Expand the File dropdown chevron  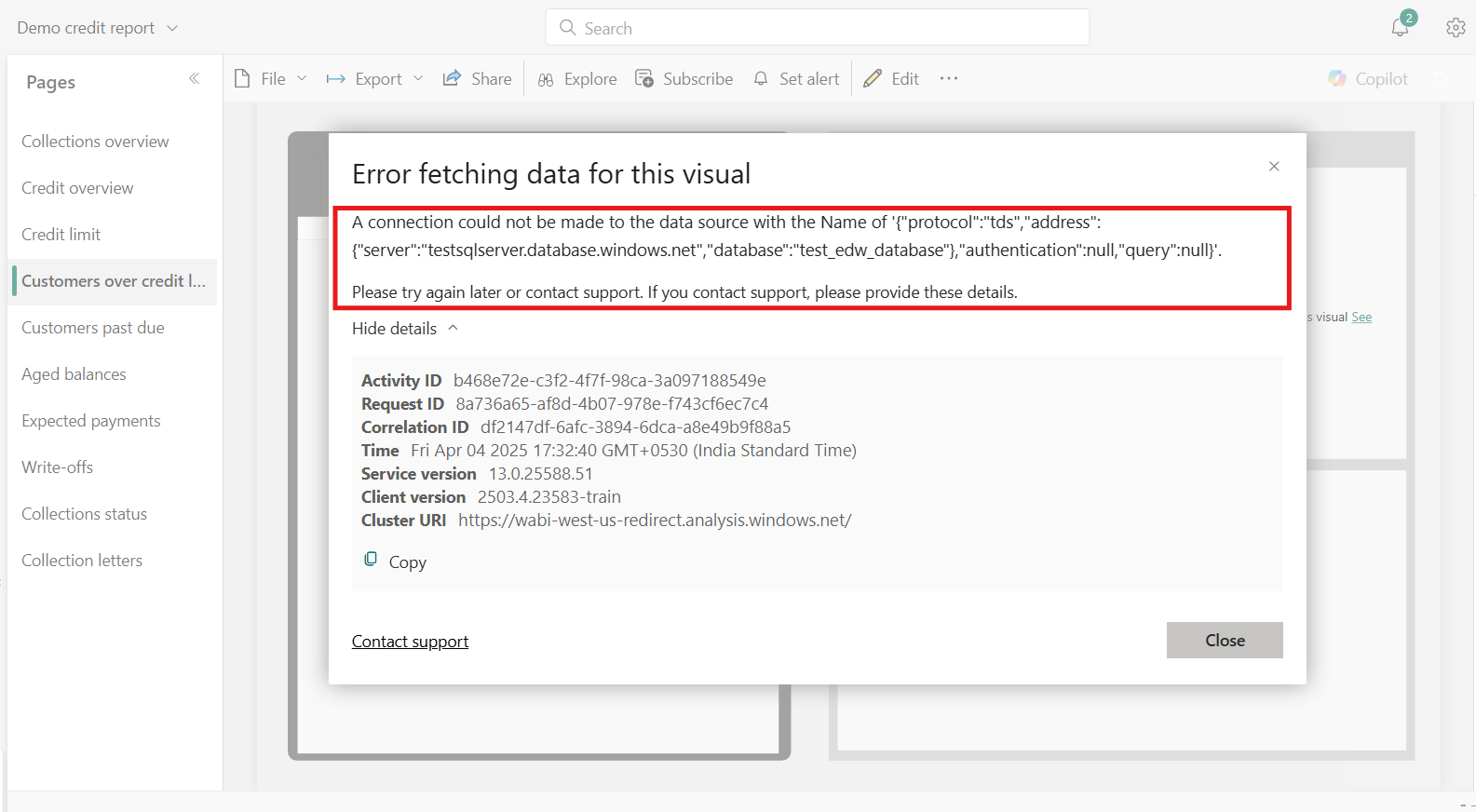[x=302, y=78]
